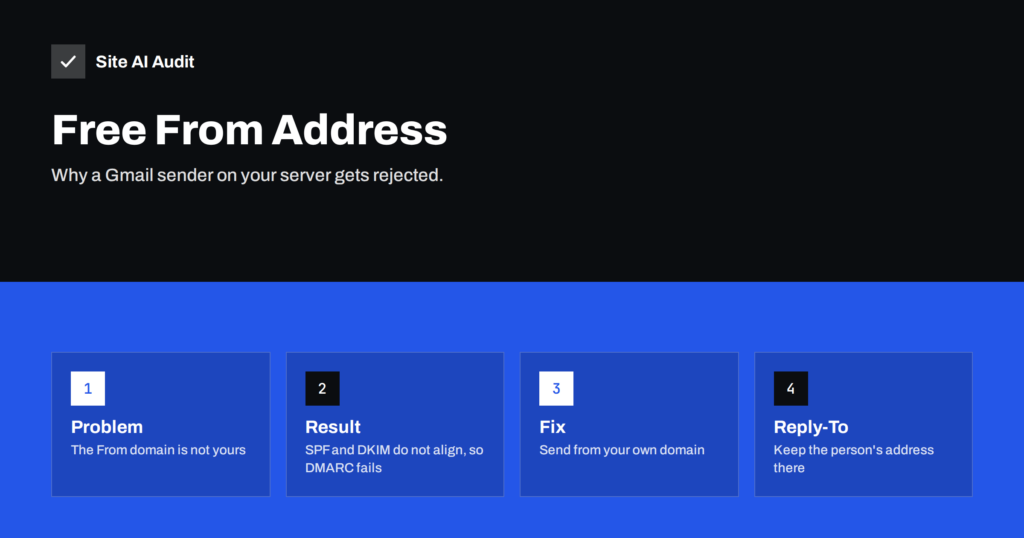
Task: Click text 'Keep the person's address there'
Action: point(854,458)
